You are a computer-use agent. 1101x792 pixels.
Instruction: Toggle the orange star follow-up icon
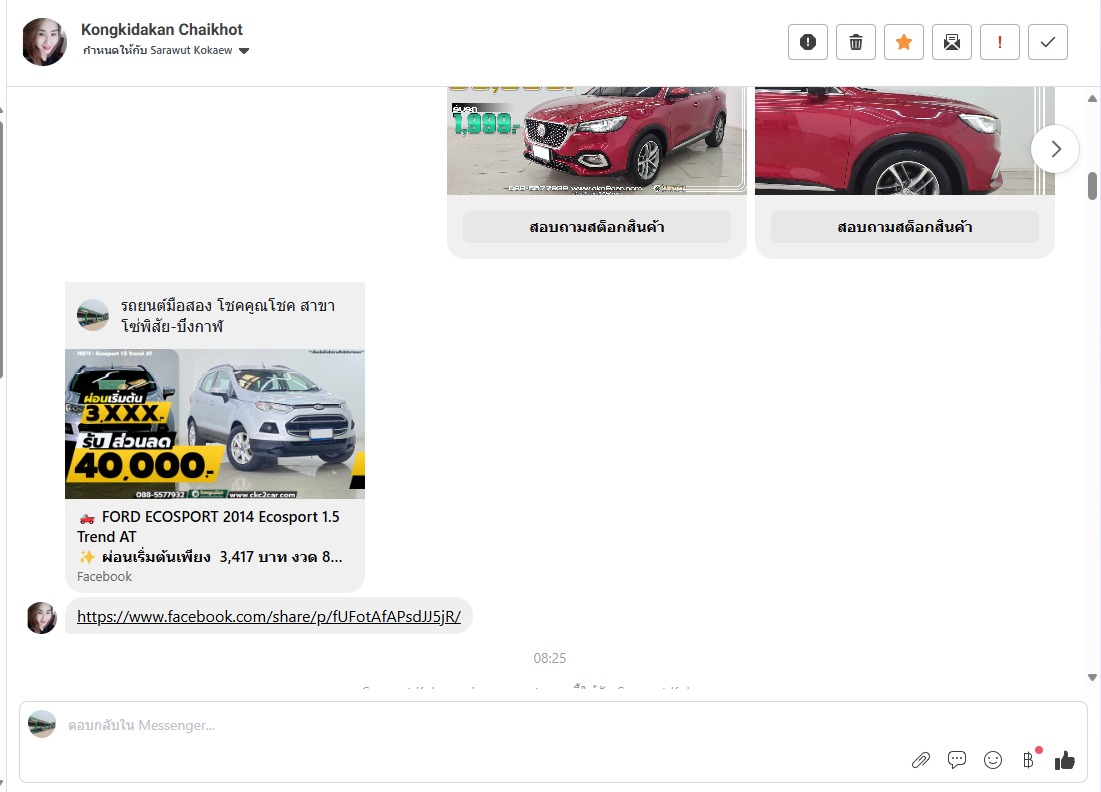pyautogui.click(x=904, y=42)
